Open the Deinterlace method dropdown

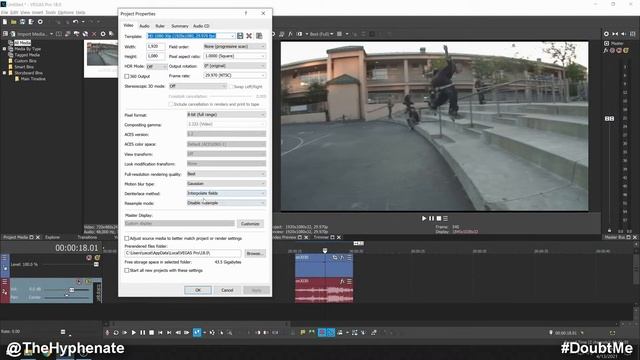[x=227, y=193]
